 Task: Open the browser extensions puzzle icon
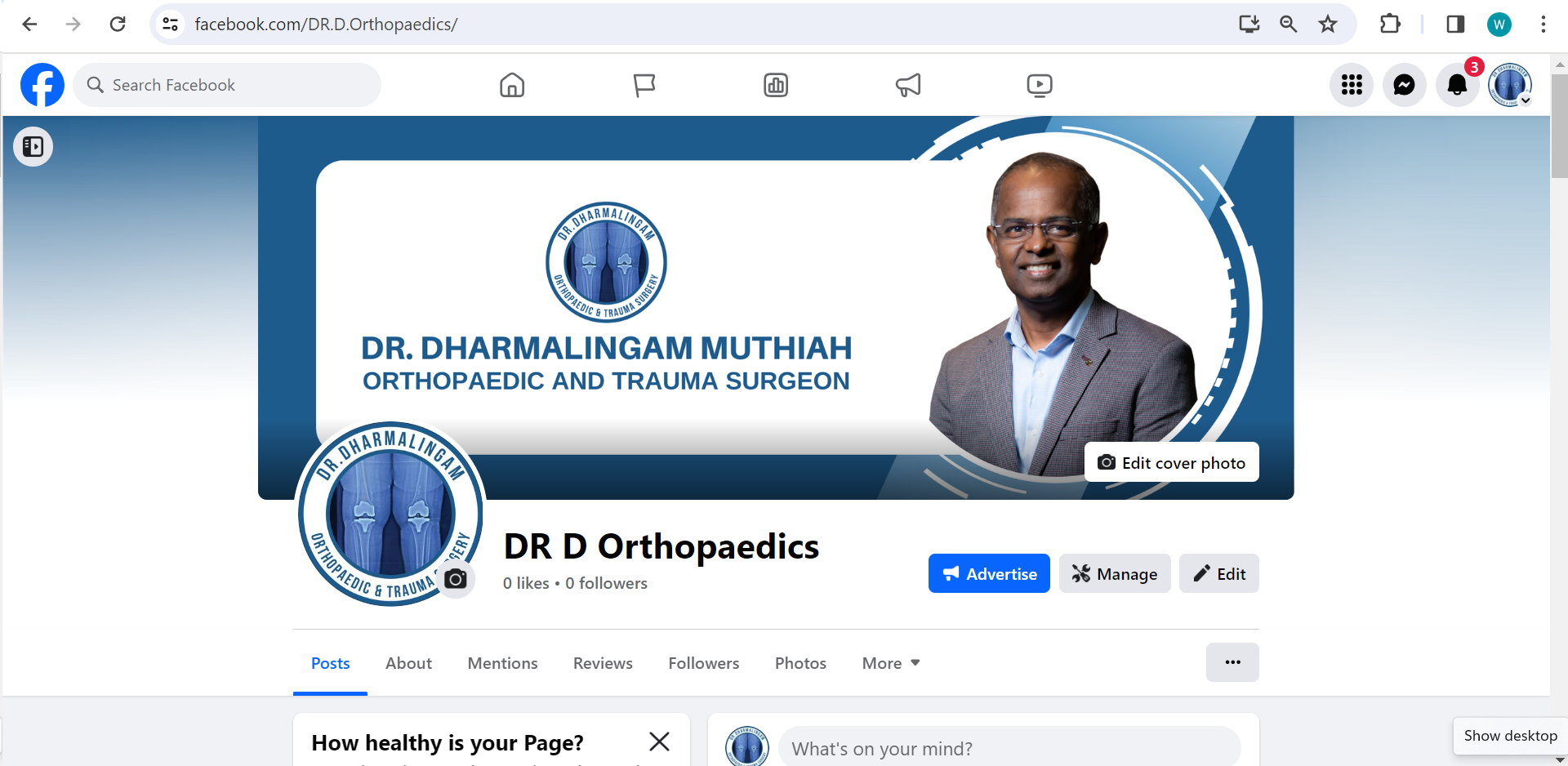click(1390, 24)
